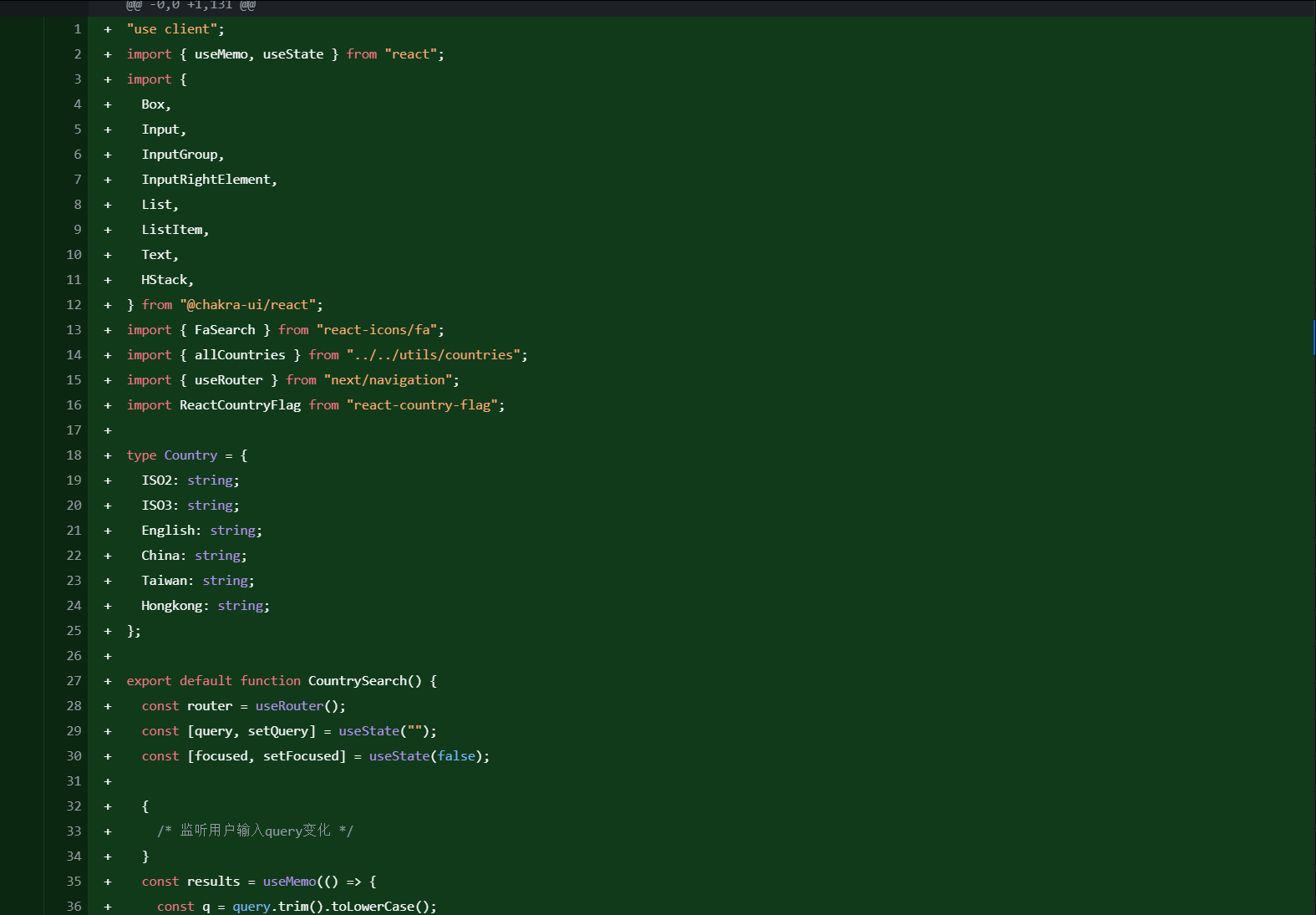Click the plus marker on line 26
Viewport: 1316px width, 915px height.
pos(108,656)
